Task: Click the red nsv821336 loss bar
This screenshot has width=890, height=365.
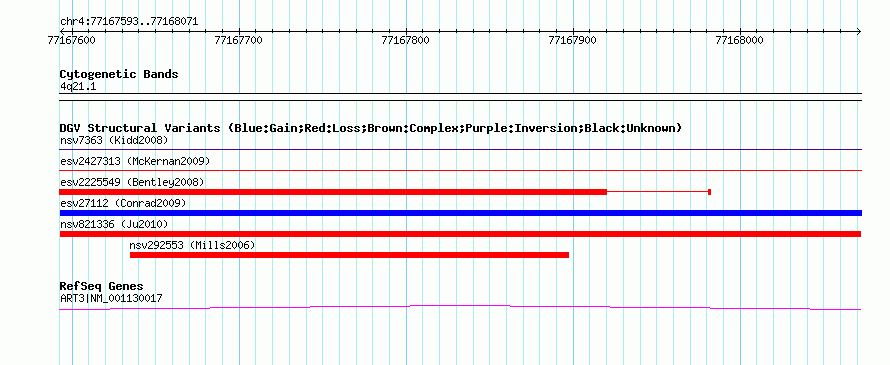Action: pos(460,234)
